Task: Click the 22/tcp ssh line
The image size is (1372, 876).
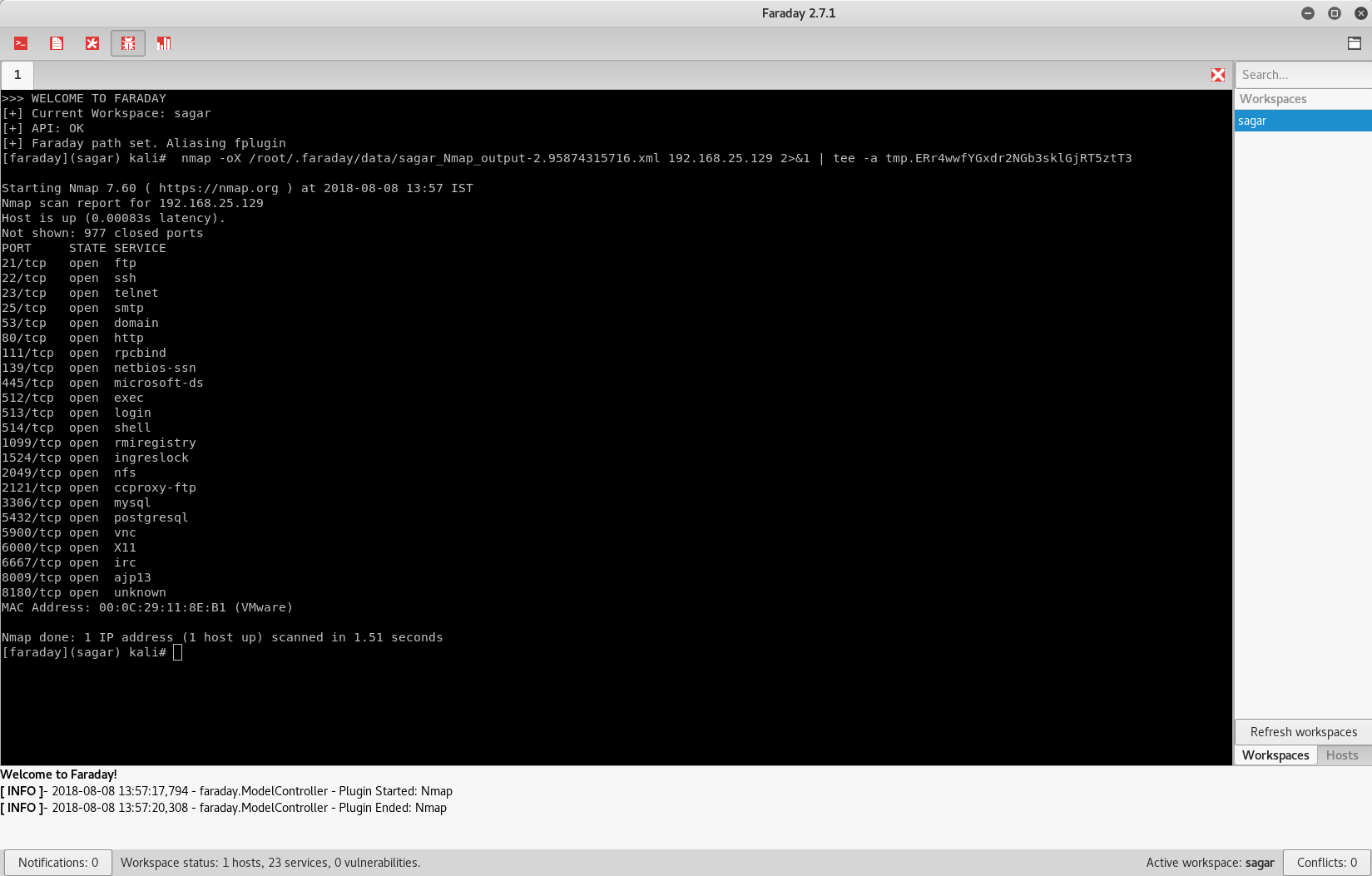Action: click(x=69, y=278)
